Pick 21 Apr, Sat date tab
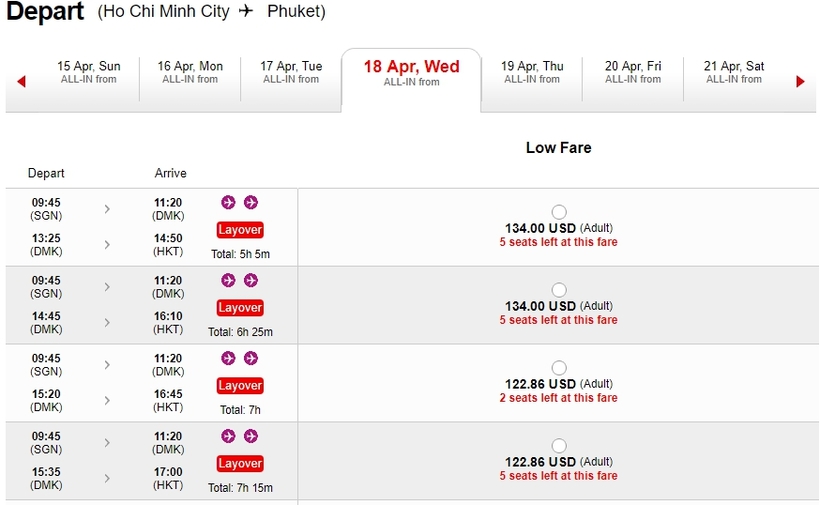 [733, 72]
